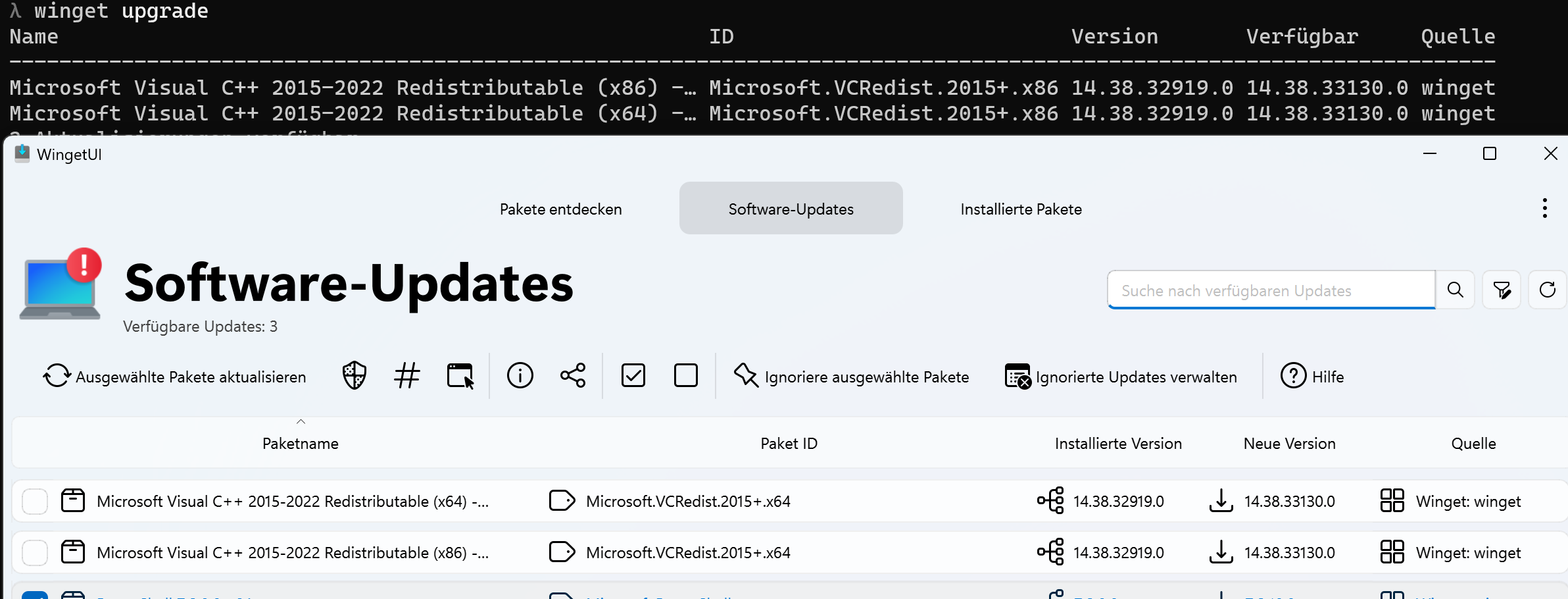This screenshot has width=1568, height=599.
Task: Click download icon in (x86) row
Action: click(x=1221, y=552)
